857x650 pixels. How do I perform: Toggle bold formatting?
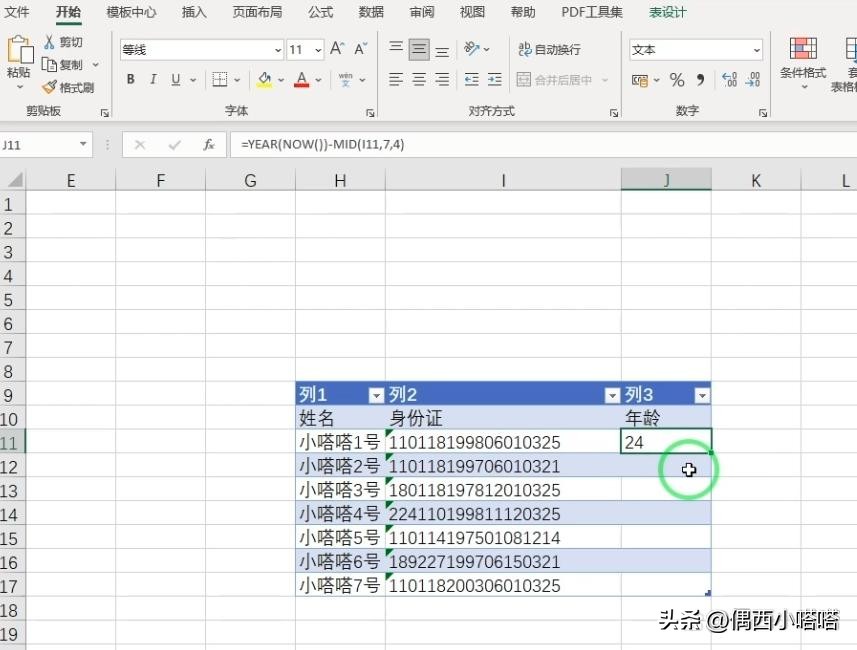pyautogui.click(x=130, y=78)
